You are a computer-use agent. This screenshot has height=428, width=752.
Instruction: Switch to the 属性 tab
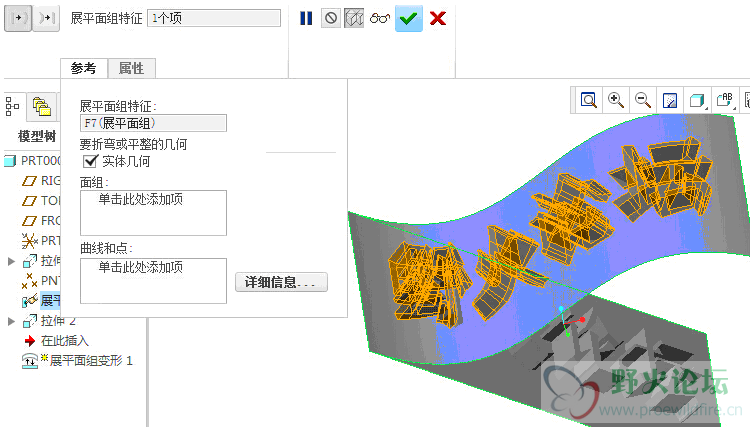pos(131,68)
